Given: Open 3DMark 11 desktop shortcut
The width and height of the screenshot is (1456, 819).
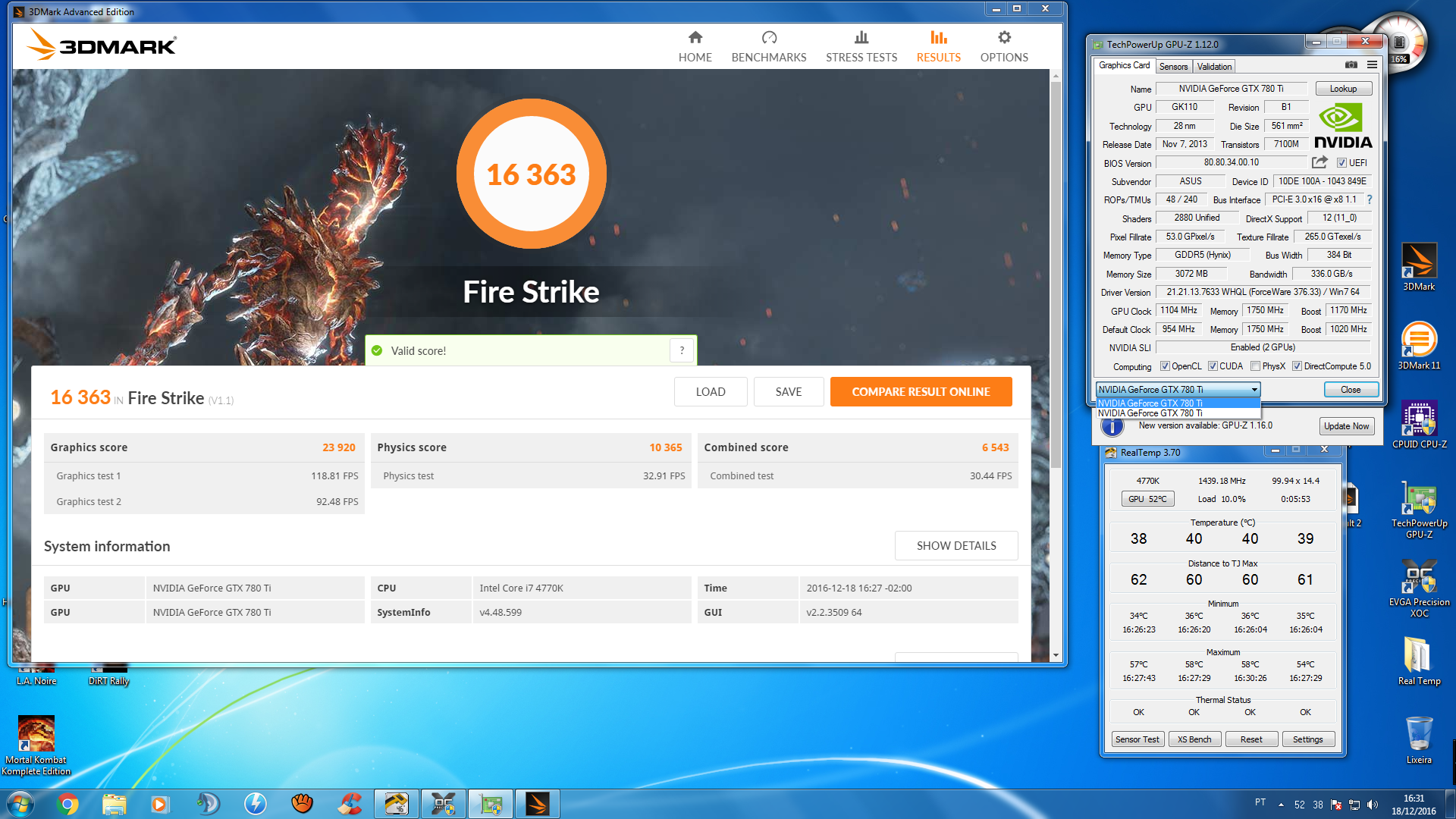Looking at the screenshot, I should click(x=1418, y=346).
